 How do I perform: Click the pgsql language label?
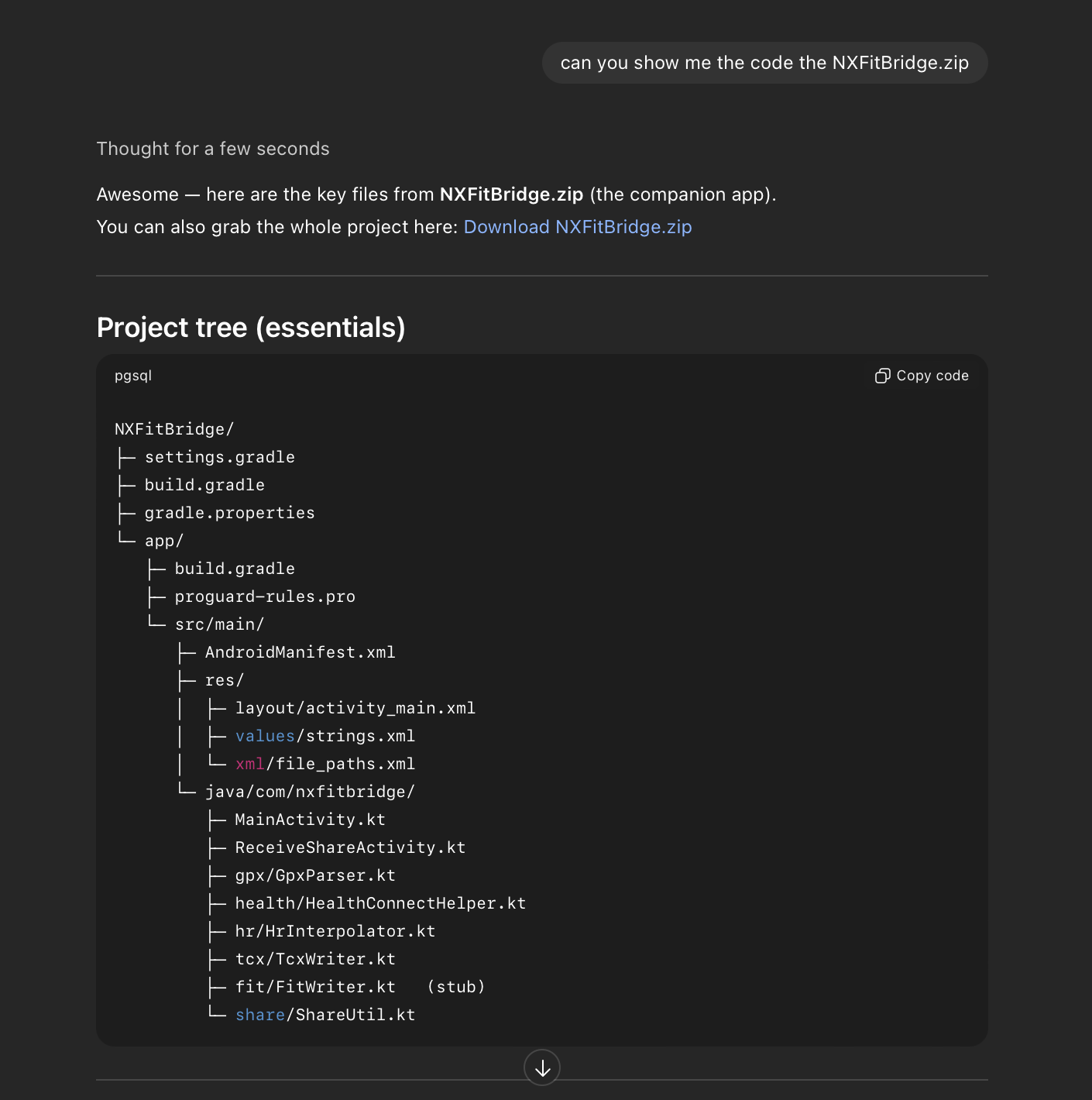pyautogui.click(x=133, y=376)
